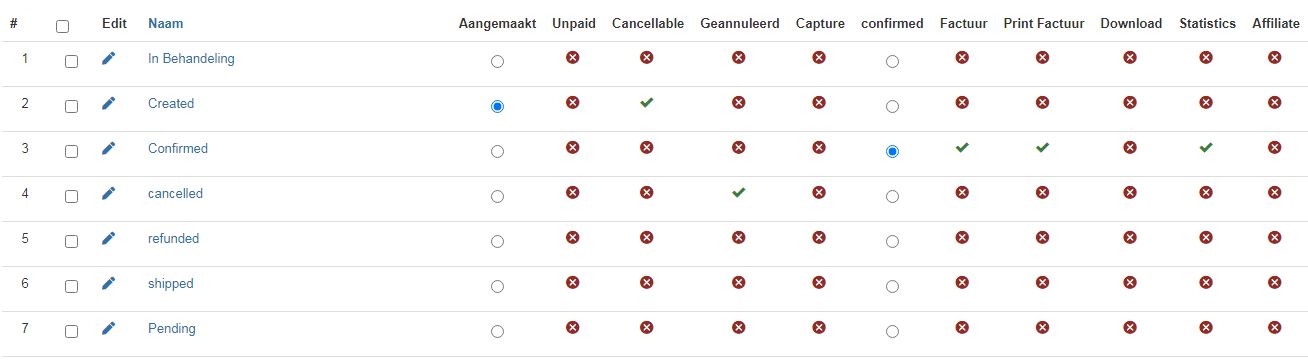Image resolution: width=1308 pixels, height=361 pixels.
Task: Open the Created status name link
Action: (x=171, y=103)
